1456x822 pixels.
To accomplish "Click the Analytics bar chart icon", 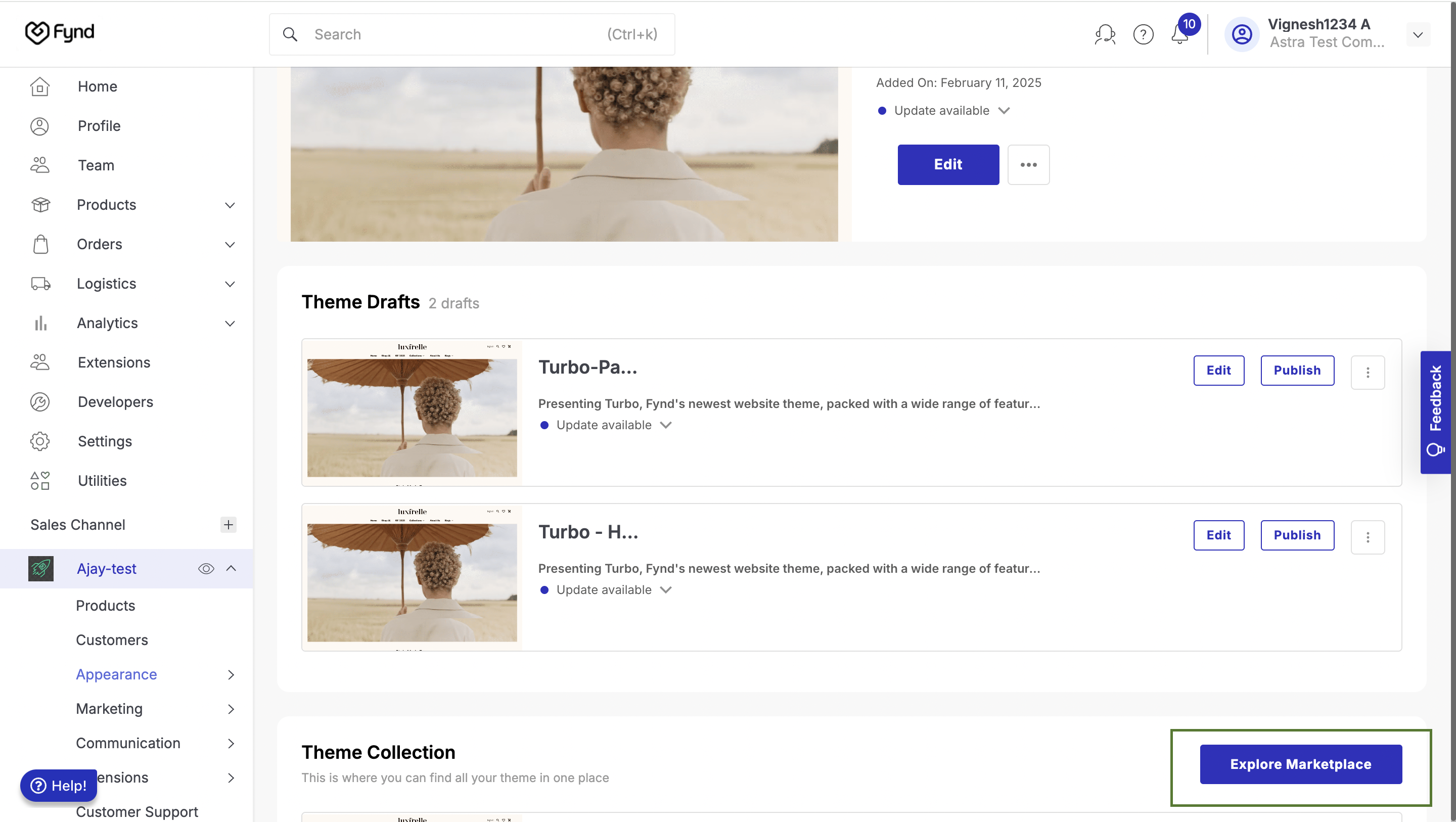I will tap(40, 324).
